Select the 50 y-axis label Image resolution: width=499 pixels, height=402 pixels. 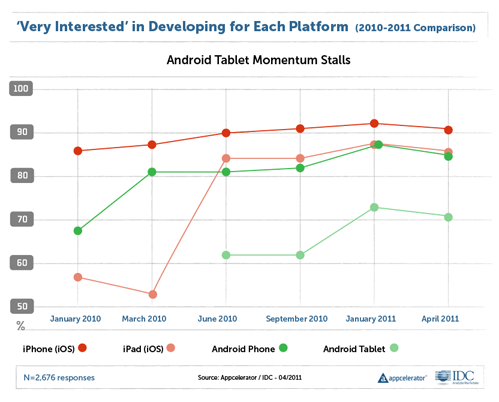pos(22,306)
